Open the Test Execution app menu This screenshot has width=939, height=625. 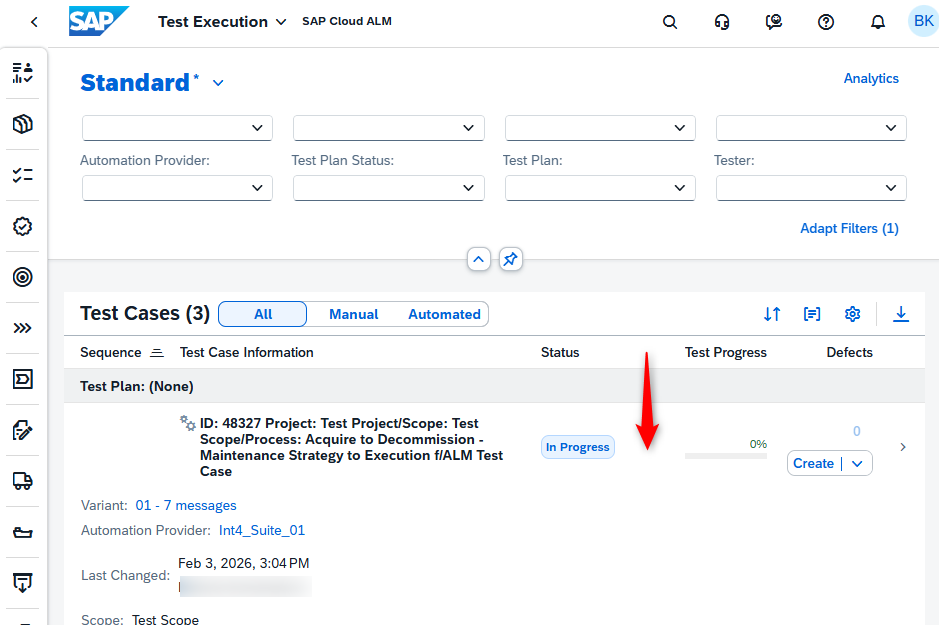(222, 22)
